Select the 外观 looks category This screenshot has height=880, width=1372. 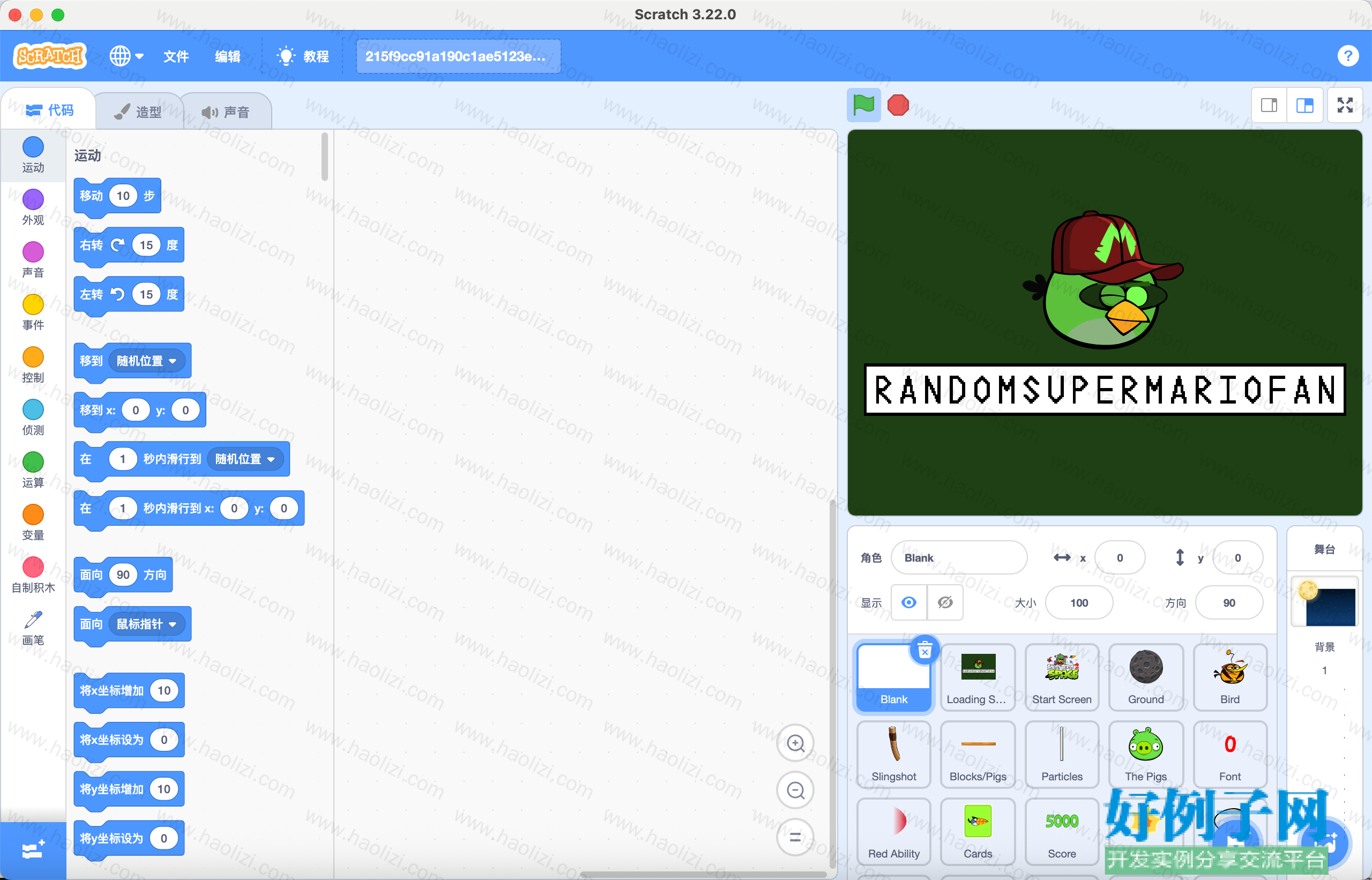click(33, 207)
